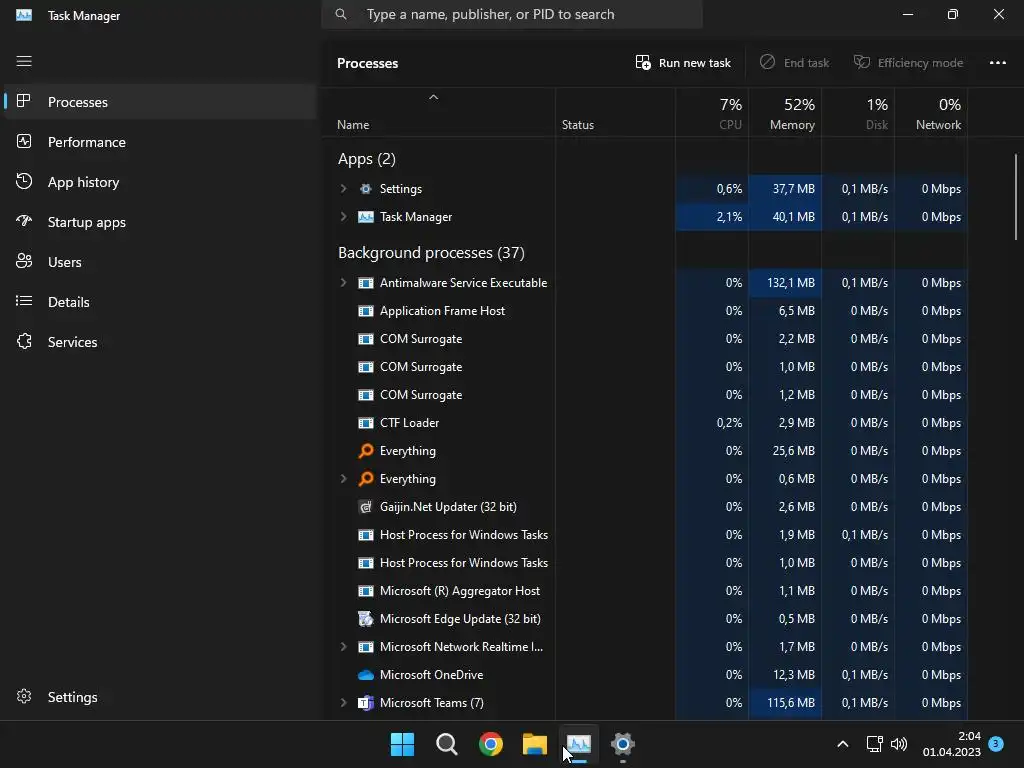Click the Run new task button

(683, 63)
